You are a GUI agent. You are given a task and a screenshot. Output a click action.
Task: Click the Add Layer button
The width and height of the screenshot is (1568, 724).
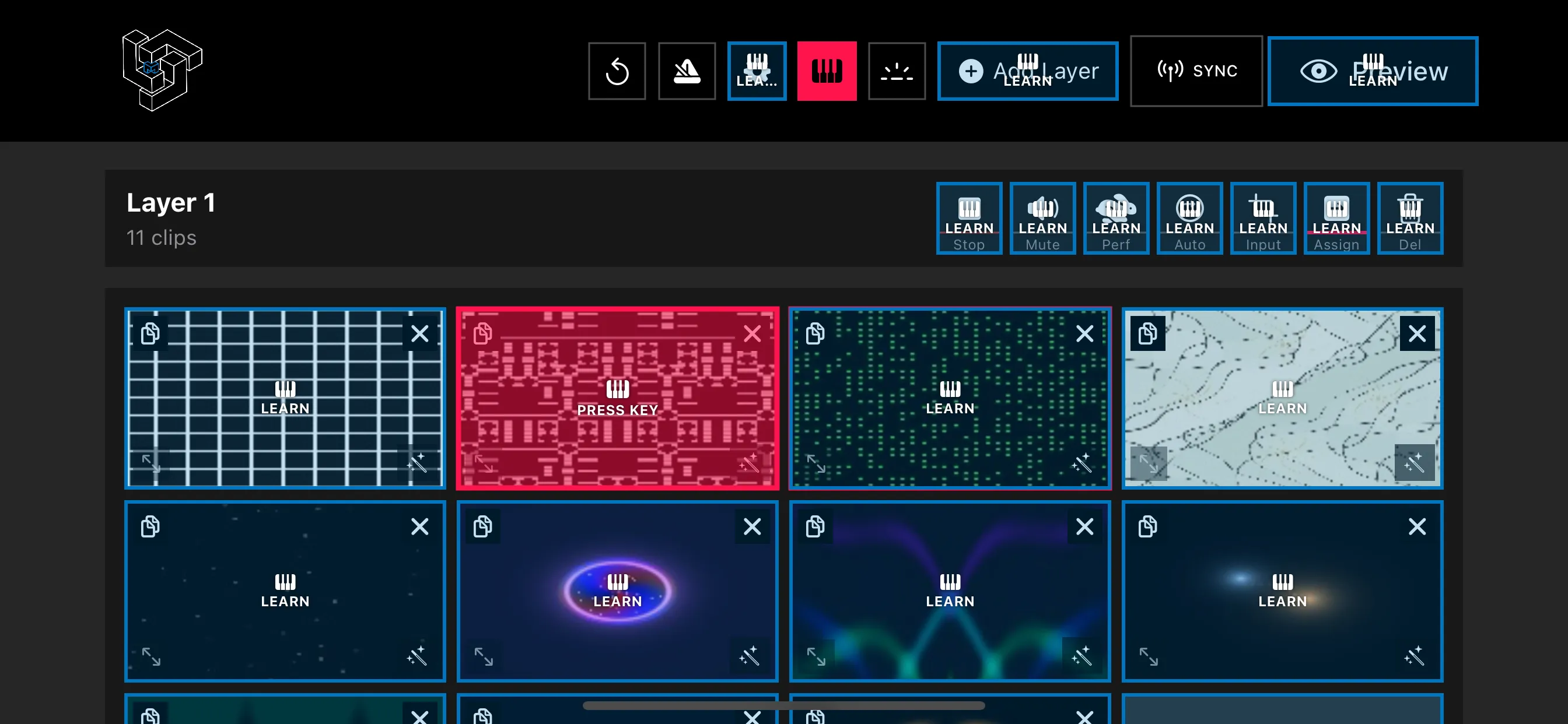click(x=1027, y=71)
